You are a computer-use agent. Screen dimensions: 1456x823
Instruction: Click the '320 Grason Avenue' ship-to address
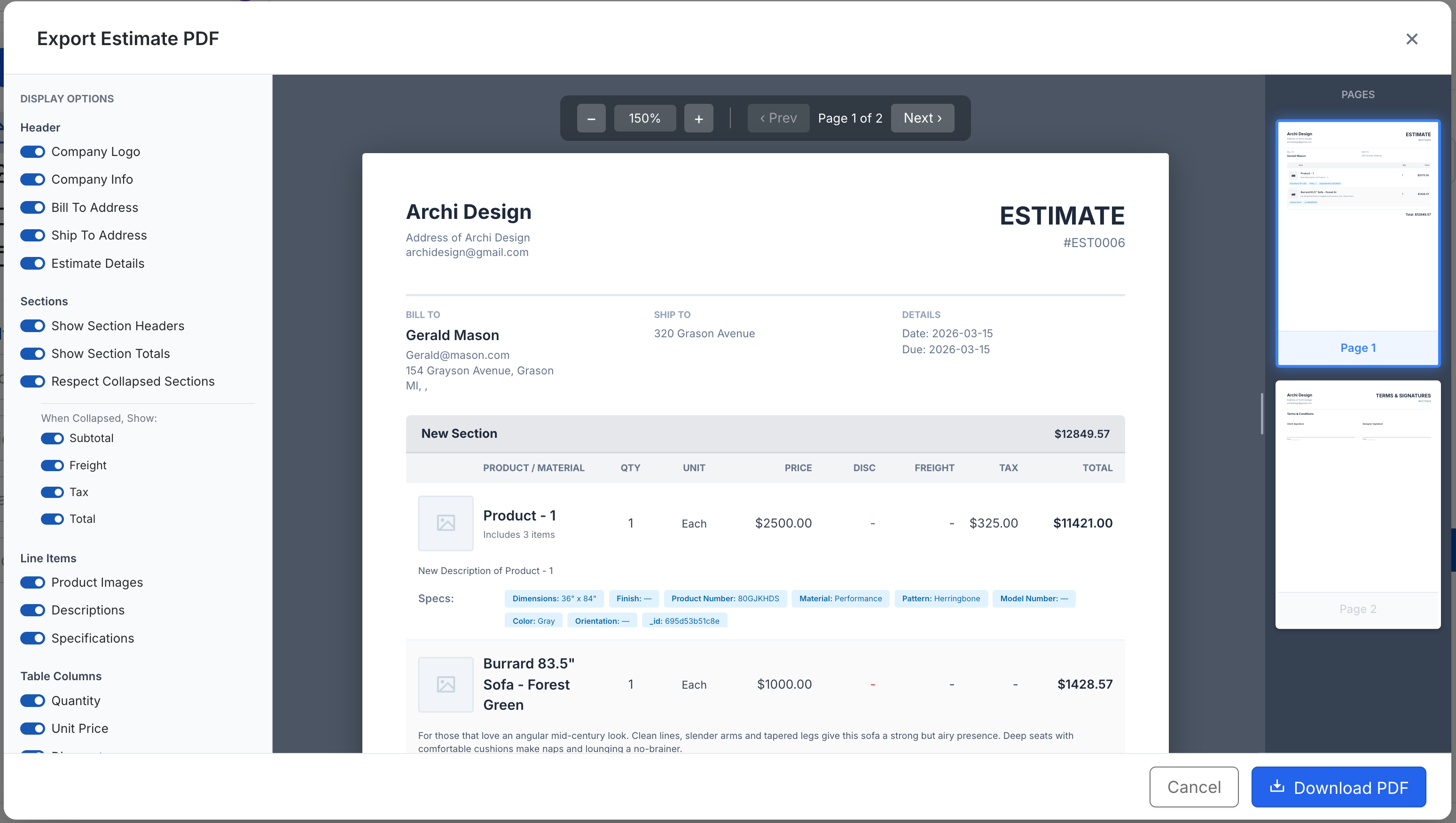pos(704,334)
